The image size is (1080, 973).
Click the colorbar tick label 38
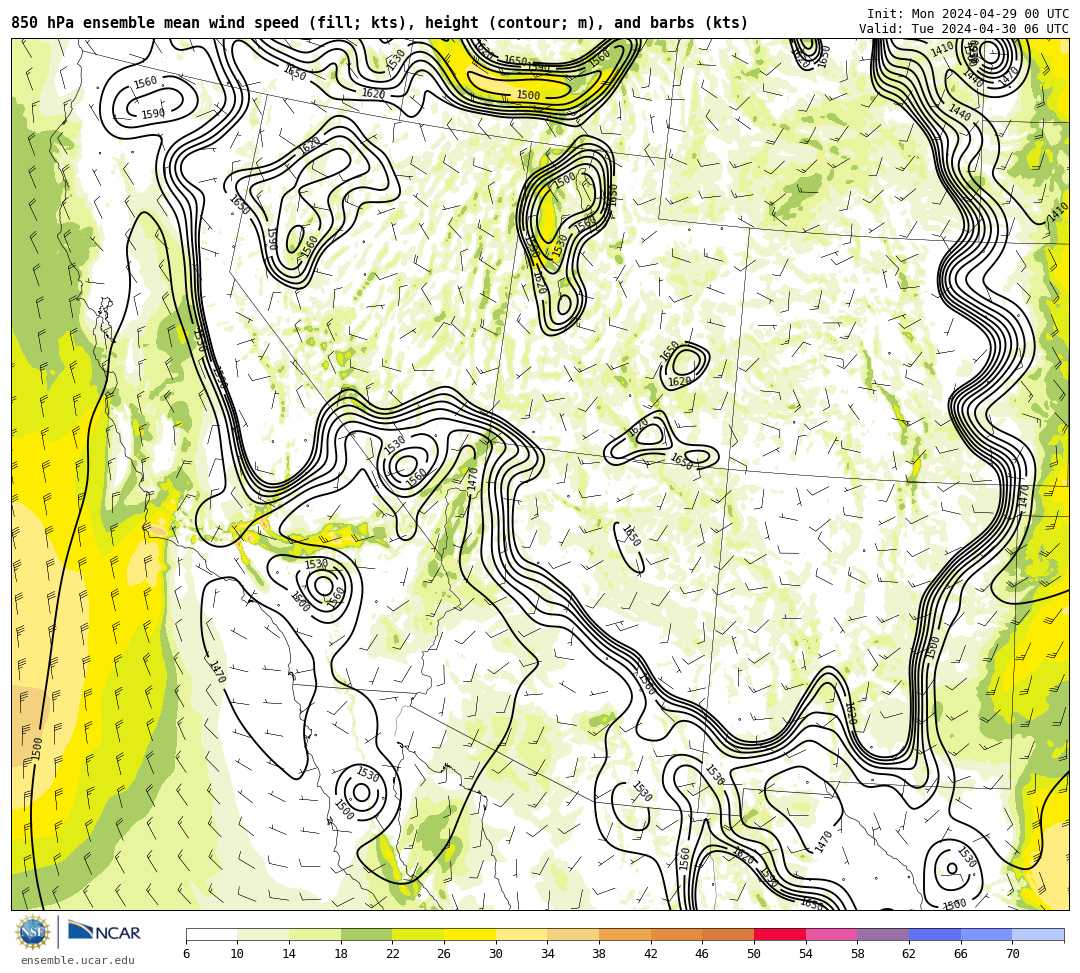pyautogui.click(x=599, y=954)
